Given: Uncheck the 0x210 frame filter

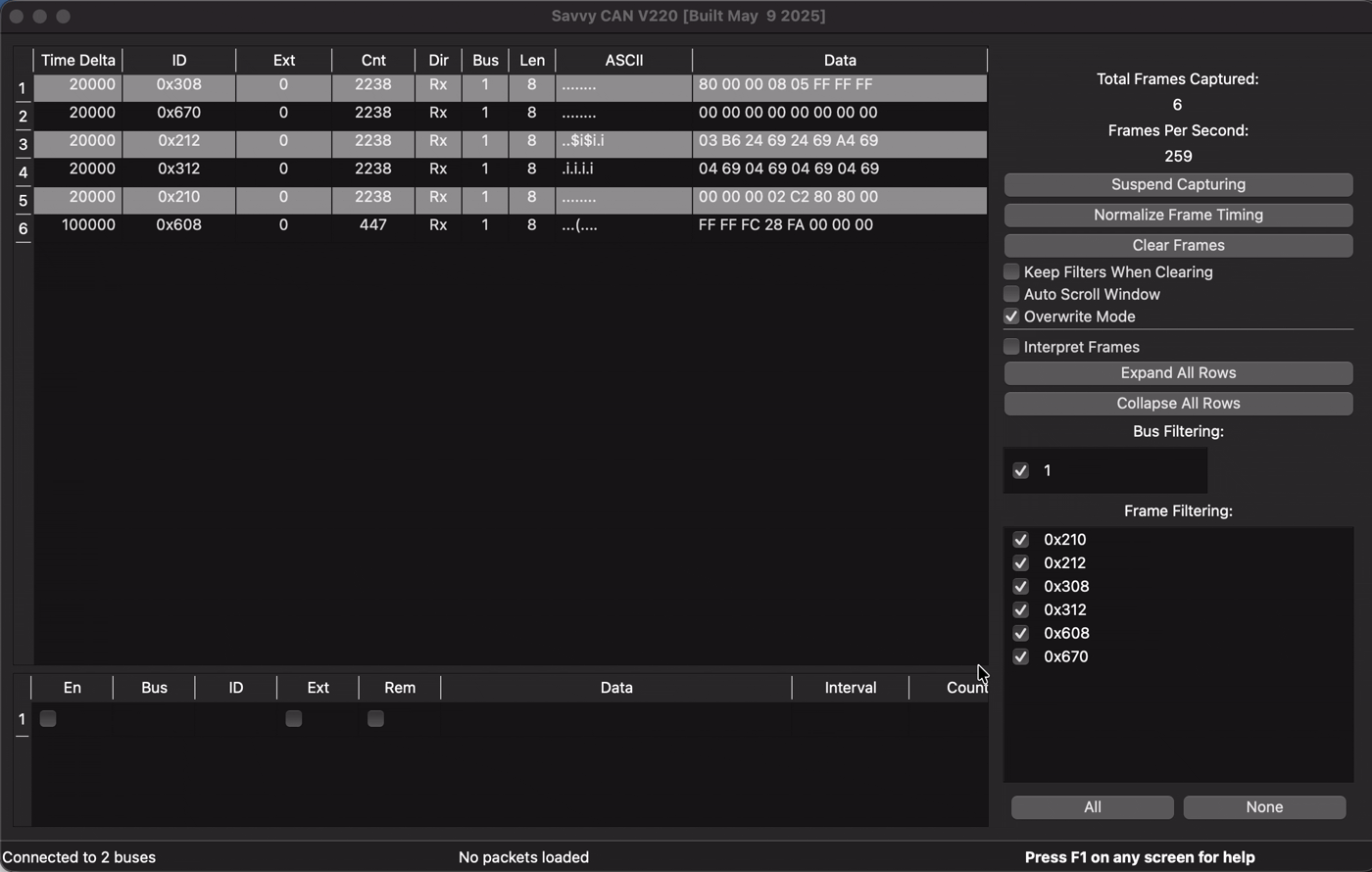Looking at the screenshot, I should pos(1020,540).
